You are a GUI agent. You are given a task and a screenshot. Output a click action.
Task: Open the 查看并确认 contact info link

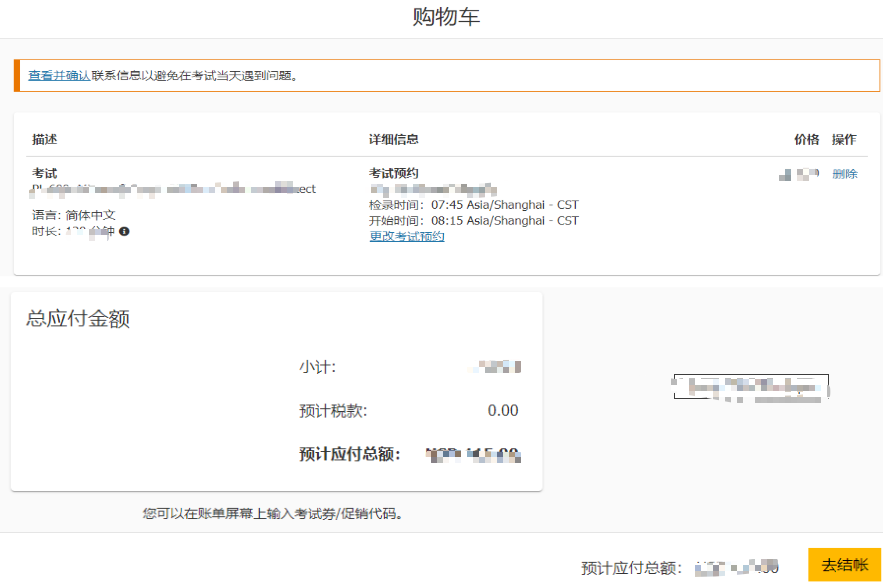(x=59, y=75)
